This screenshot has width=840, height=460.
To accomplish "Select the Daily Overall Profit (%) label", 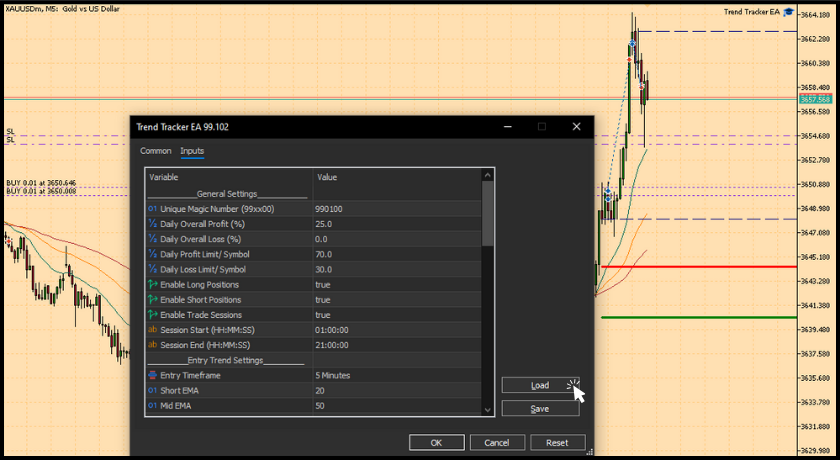I will pyautogui.click(x=202, y=224).
